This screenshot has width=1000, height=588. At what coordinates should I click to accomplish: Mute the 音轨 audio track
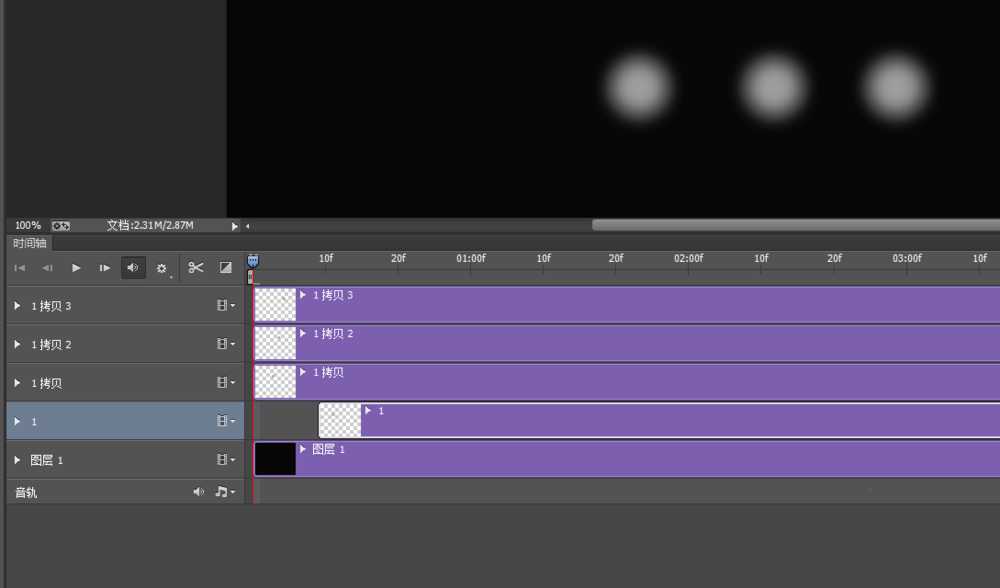tap(198, 492)
